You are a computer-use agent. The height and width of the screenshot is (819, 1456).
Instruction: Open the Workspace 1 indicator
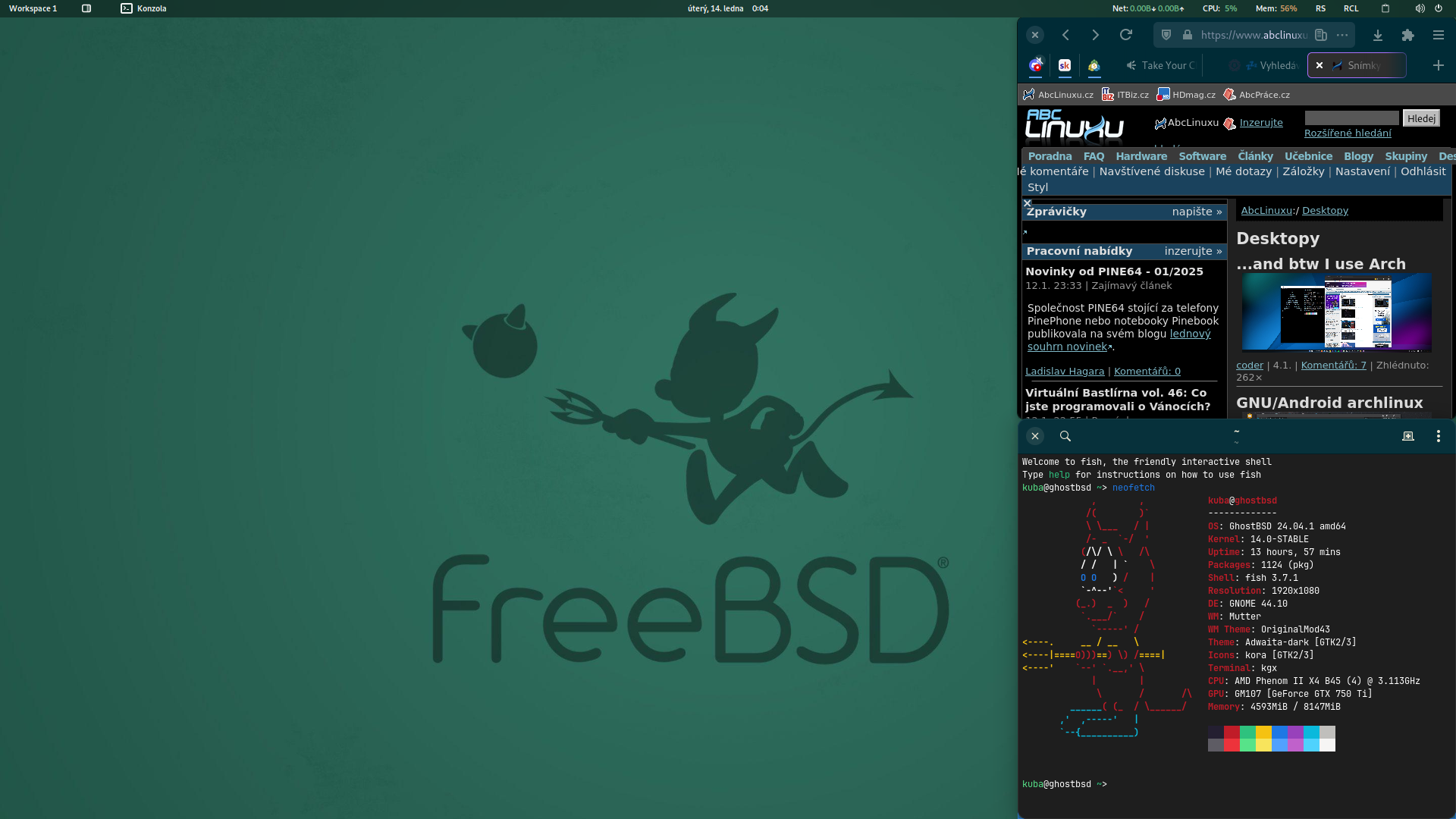pyautogui.click(x=33, y=8)
